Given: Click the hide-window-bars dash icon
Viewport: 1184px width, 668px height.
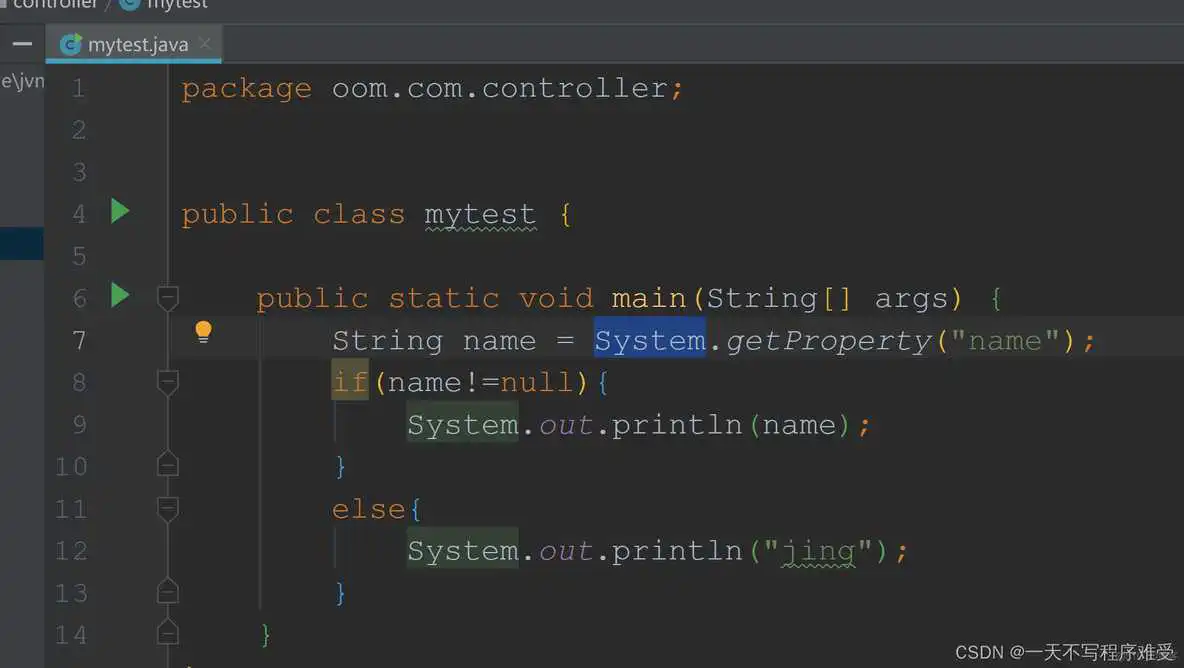Looking at the screenshot, I should [x=21, y=43].
